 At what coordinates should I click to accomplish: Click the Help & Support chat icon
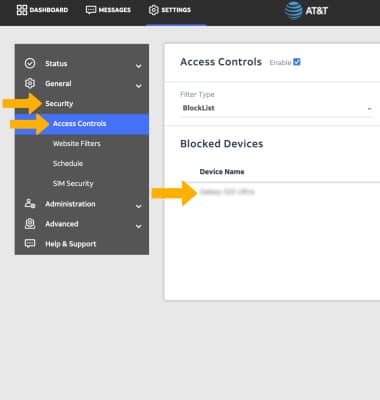point(30,244)
